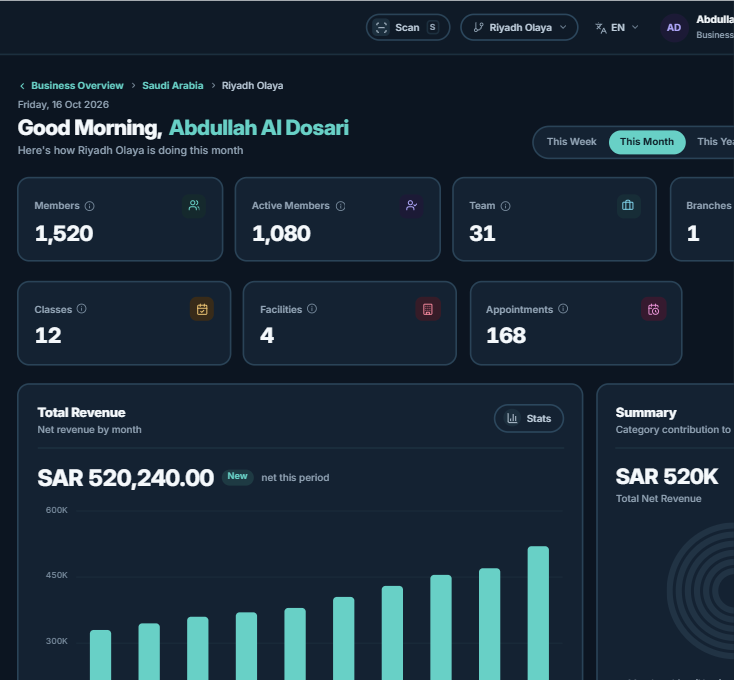The width and height of the screenshot is (734, 680).
Task: Click the Facilities building icon
Action: point(428,309)
